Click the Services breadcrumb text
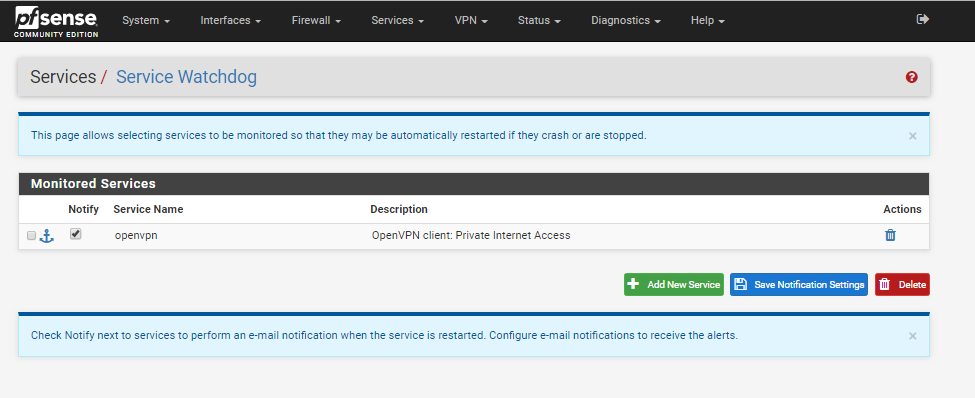This screenshot has width=975, height=398. [63, 77]
